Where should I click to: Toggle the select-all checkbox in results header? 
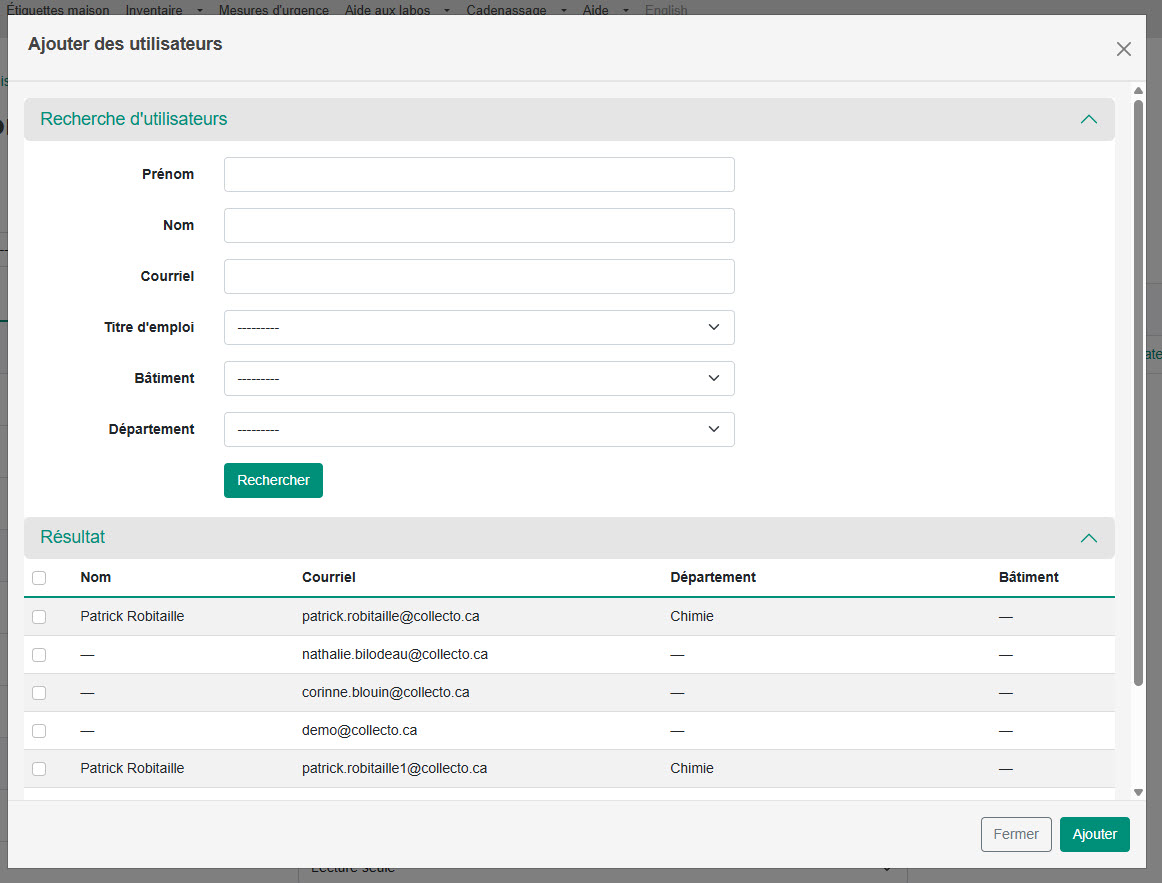pos(39,578)
